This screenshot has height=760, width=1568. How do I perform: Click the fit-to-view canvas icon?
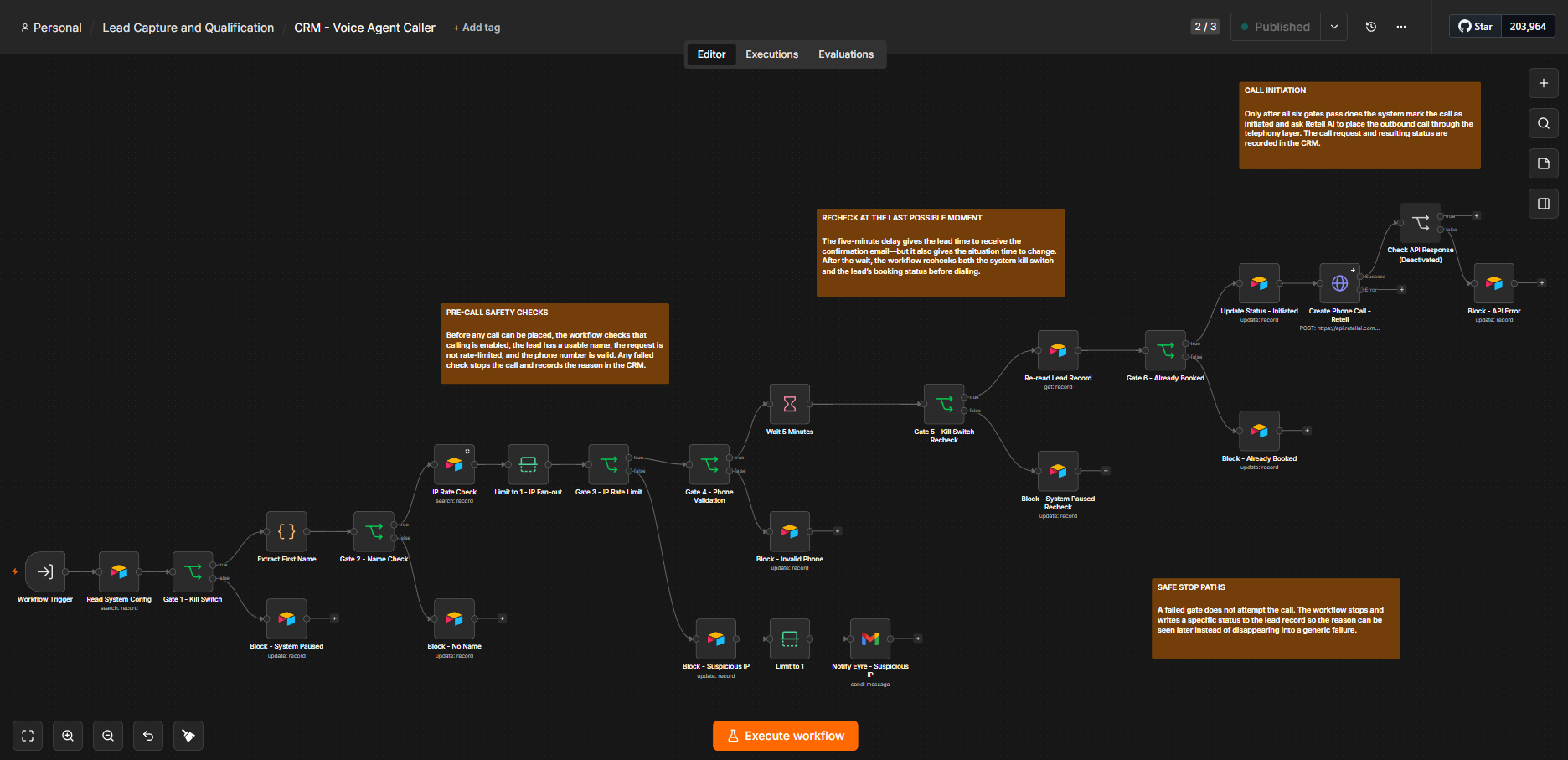click(x=28, y=736)
